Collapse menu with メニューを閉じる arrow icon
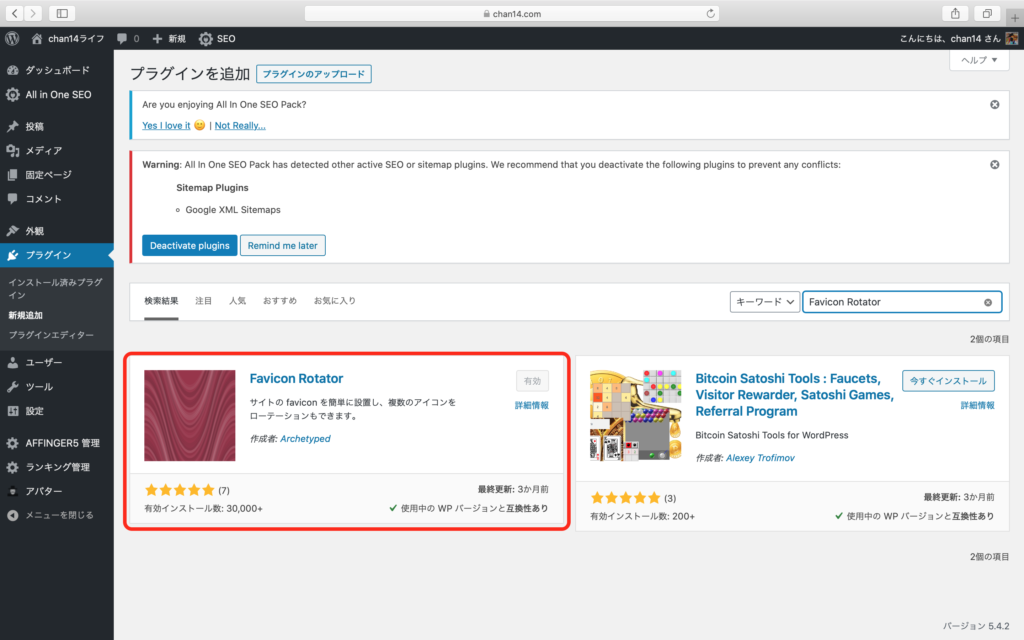The height and width of the screenshot is (640, 1024). [12, 515]
